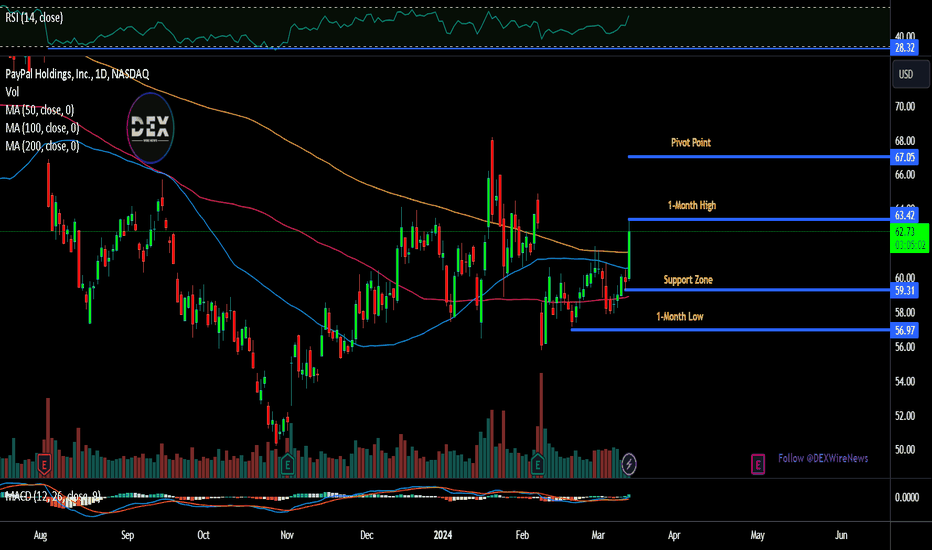Click the November earnings E marker

point(288,464)
